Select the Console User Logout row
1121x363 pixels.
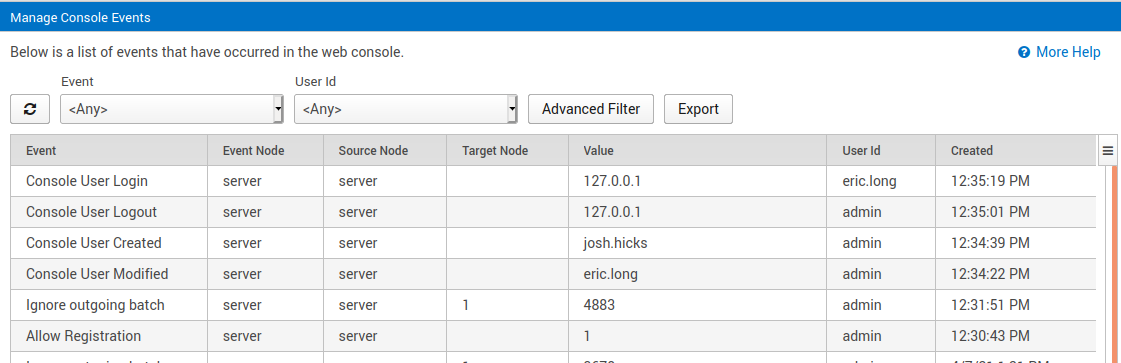(553, 212)
